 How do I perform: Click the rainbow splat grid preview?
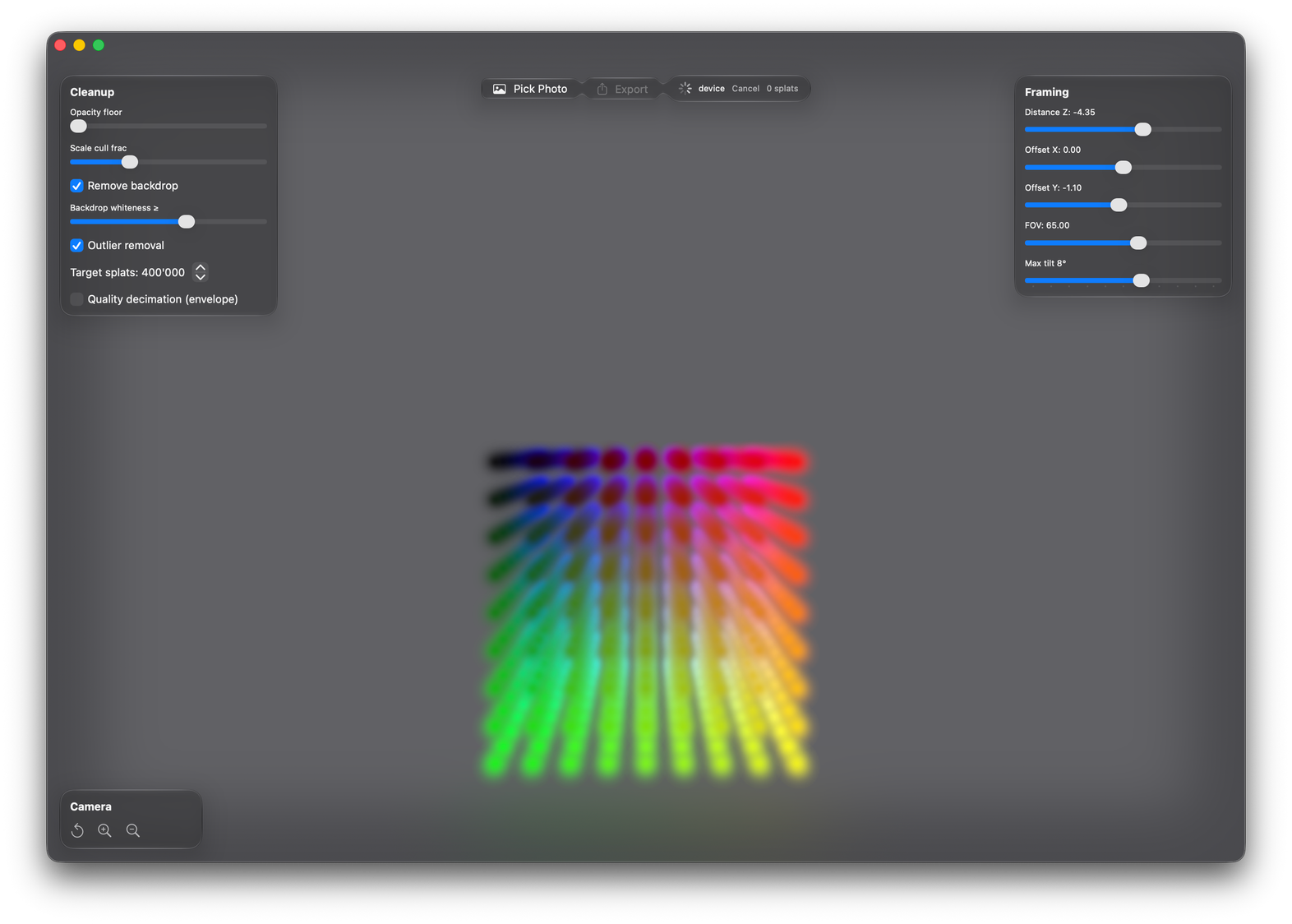pos(646,612)
